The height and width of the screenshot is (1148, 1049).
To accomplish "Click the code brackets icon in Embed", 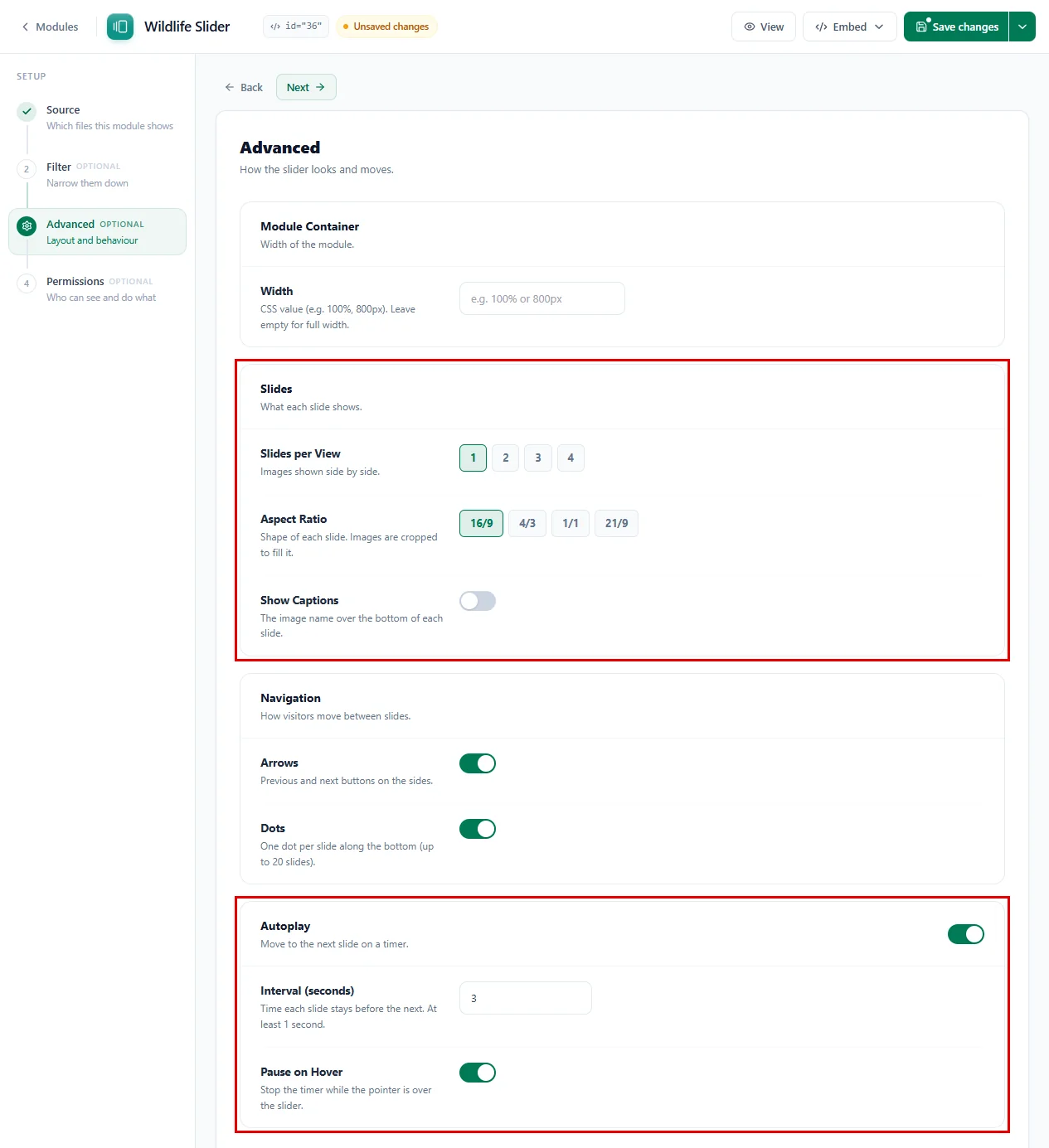I will (x=821, y=27).
